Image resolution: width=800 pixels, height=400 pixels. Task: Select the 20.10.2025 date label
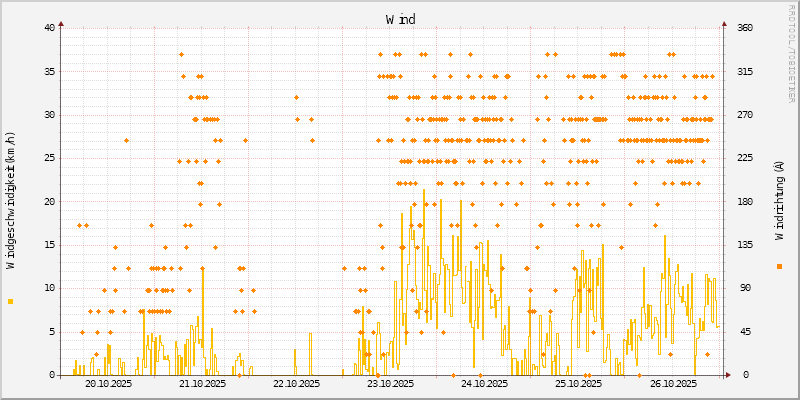(108, 384)
